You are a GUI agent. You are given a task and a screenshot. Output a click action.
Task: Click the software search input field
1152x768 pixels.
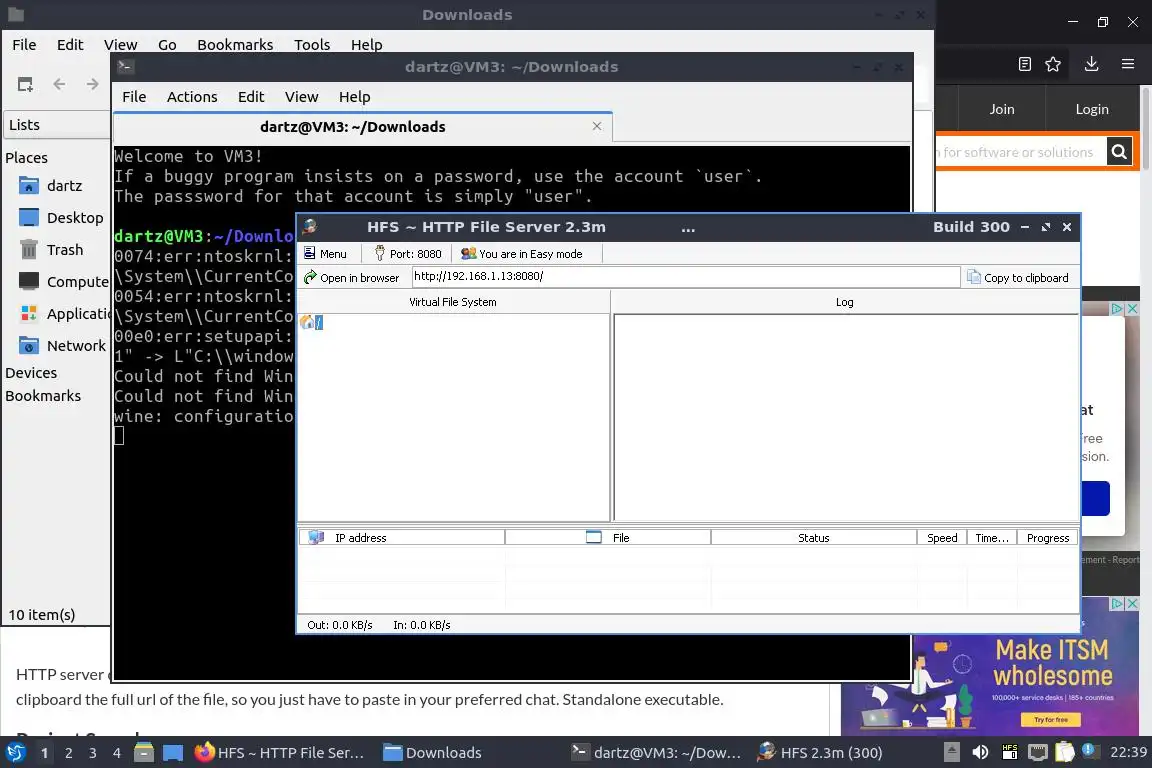pyautogui.click(x=1020, y=152)
